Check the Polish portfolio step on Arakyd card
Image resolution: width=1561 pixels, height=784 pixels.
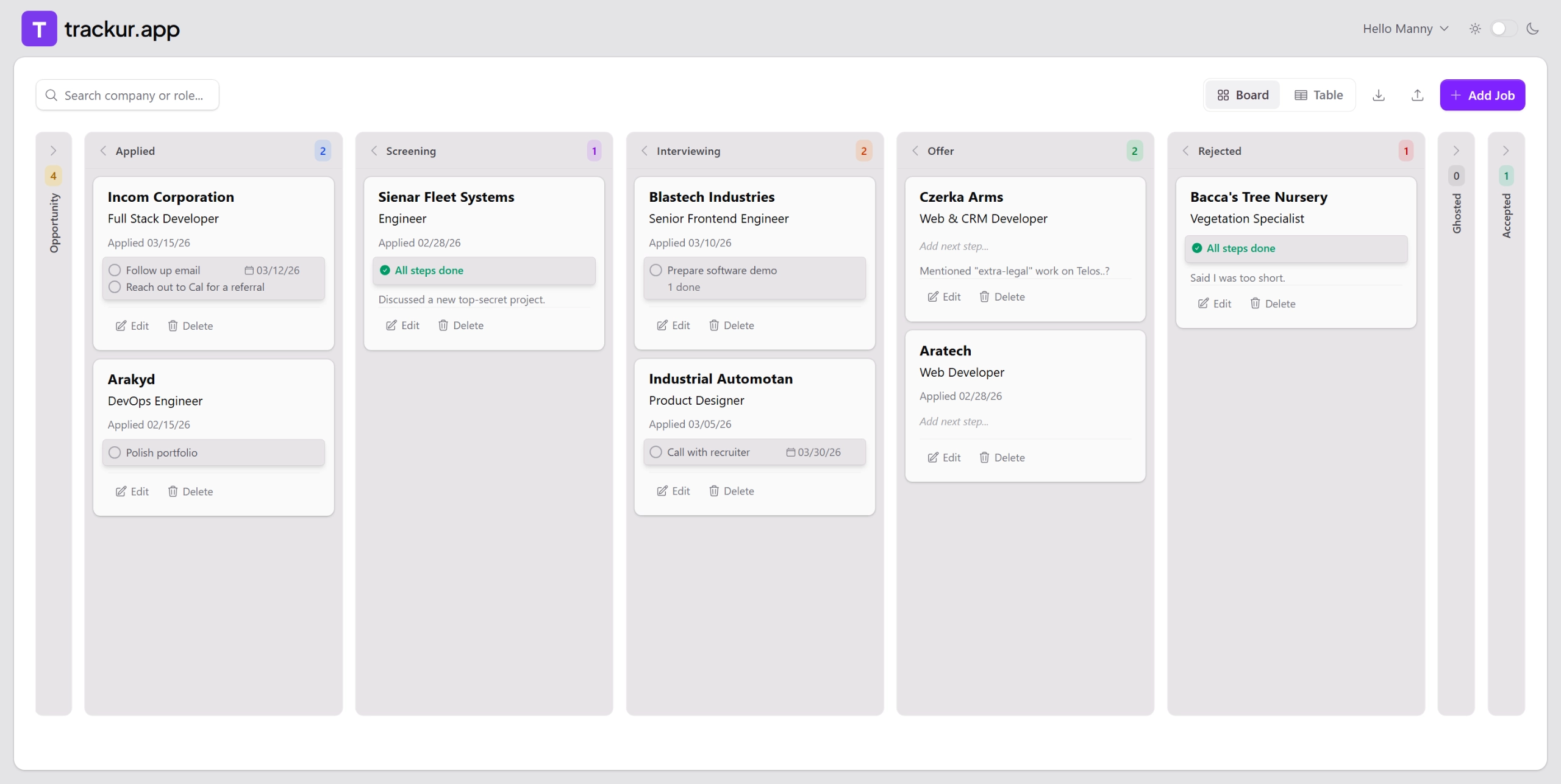tap(114, 452)
